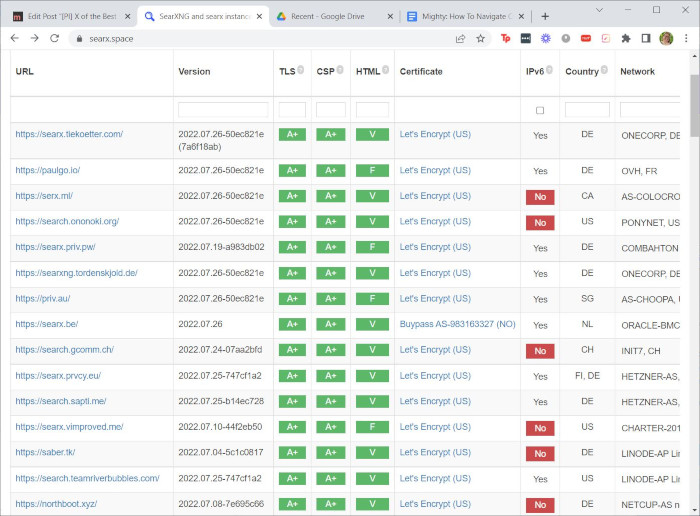
Task: Open the red Tp extension icon
Action: pos(505,39)
